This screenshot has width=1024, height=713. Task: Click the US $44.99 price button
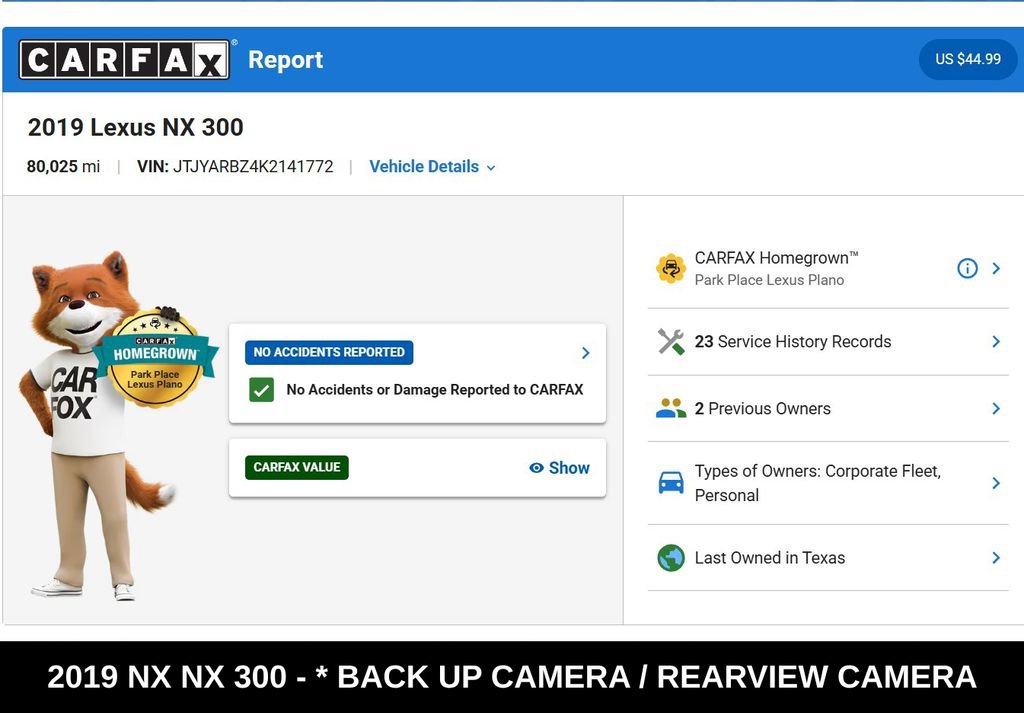(x=968, y=59)
